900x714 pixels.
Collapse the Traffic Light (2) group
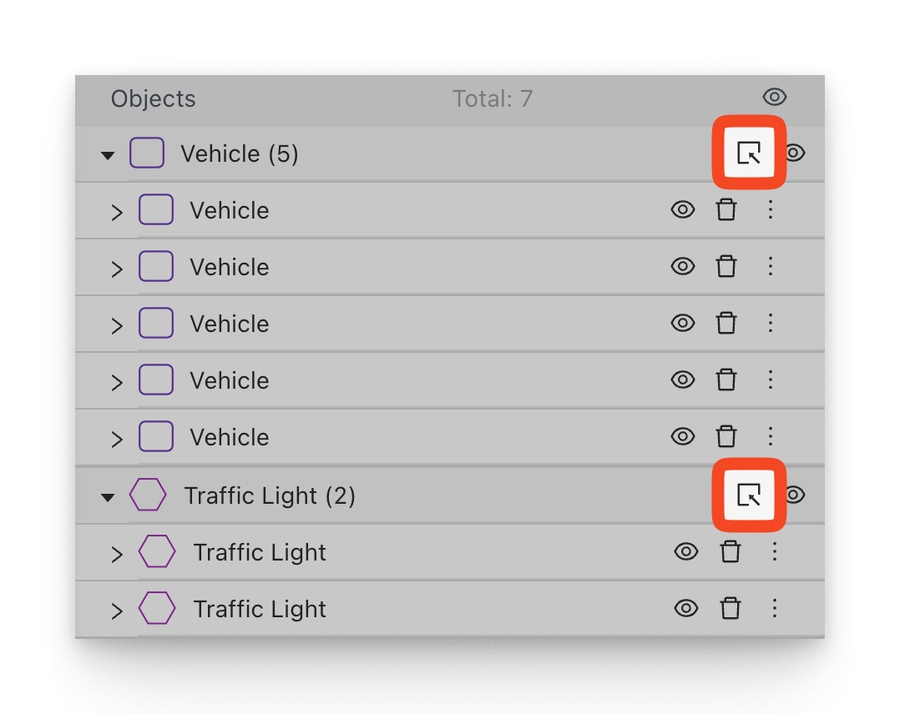(108, 497)
